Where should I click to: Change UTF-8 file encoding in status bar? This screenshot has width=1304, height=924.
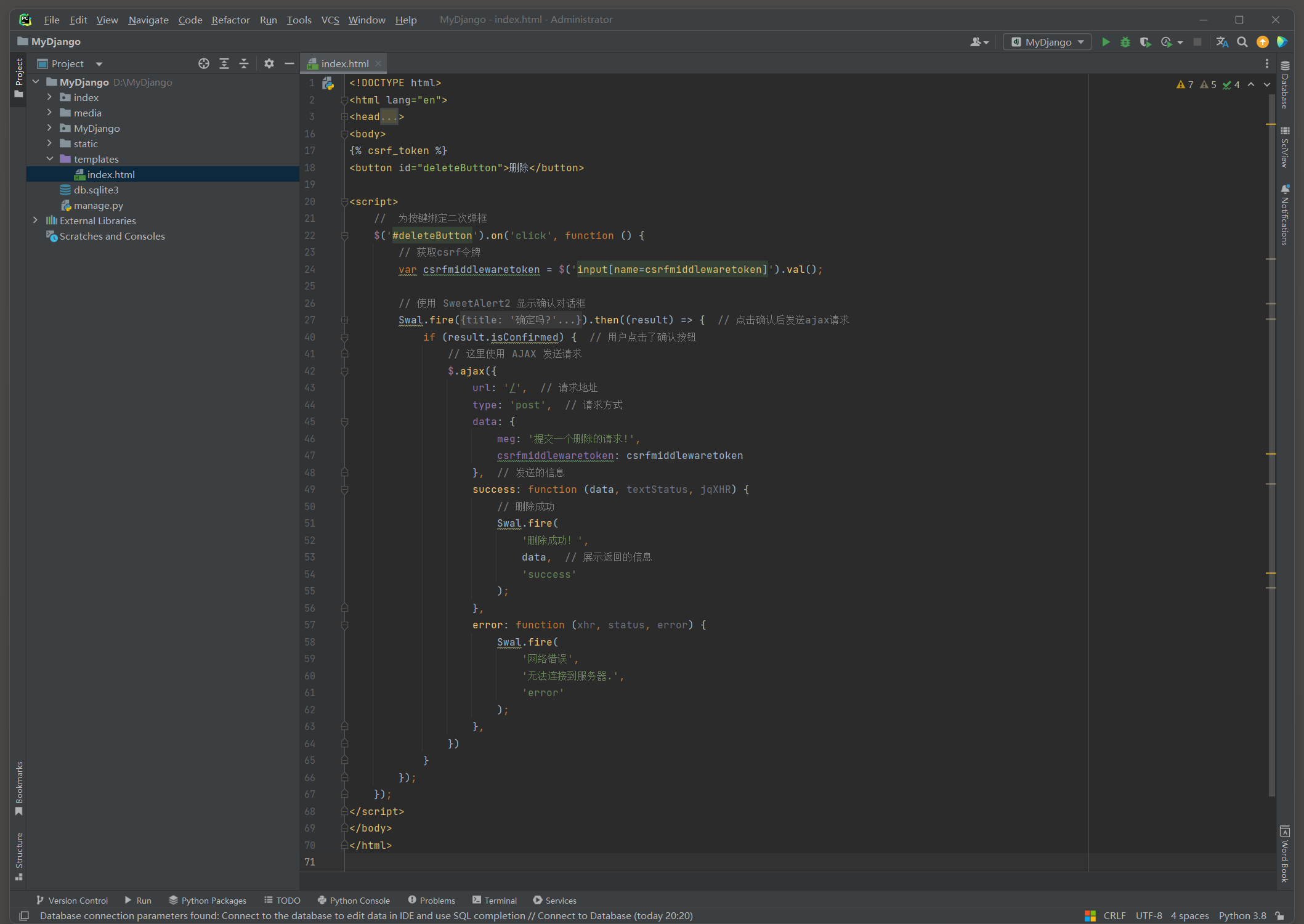click(x=1148, y=916)
